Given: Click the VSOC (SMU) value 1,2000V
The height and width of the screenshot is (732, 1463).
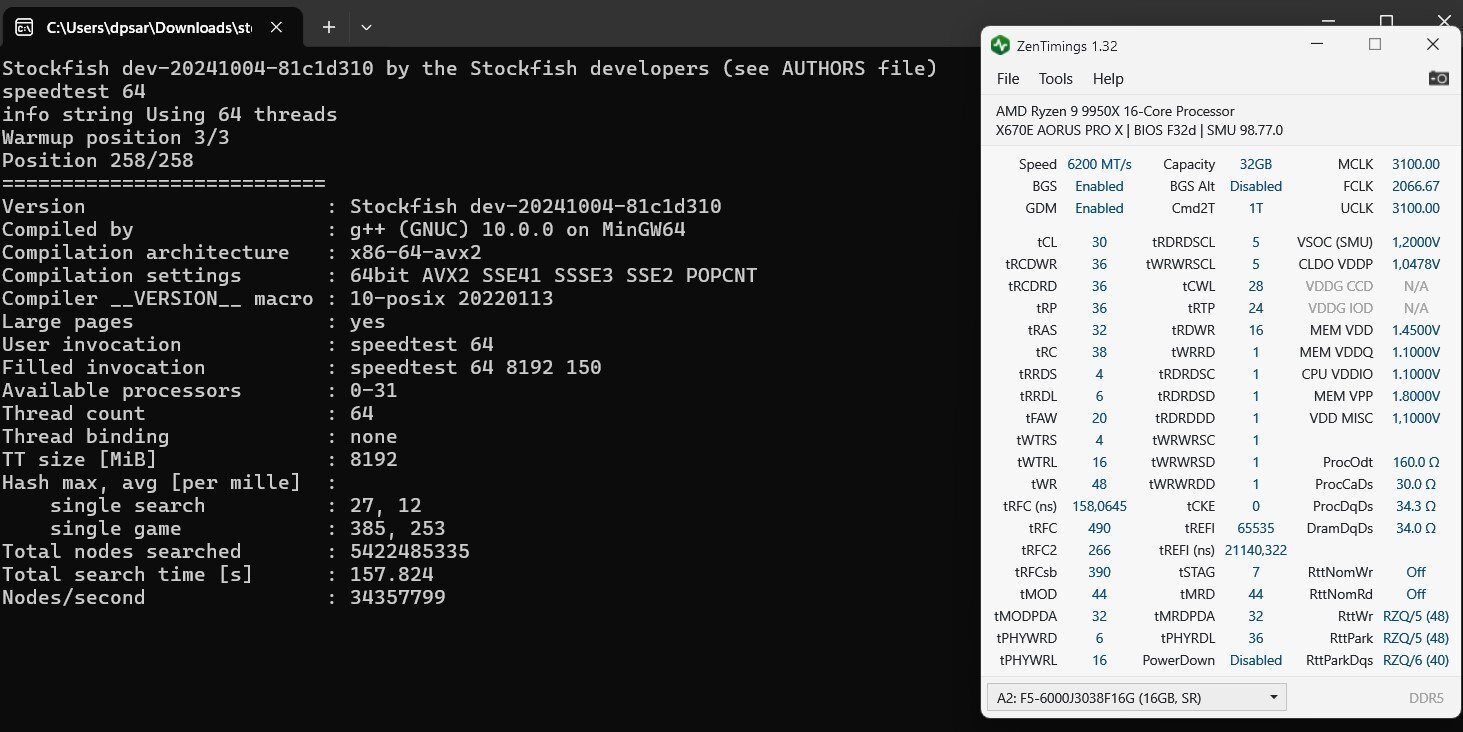Looking at the screenshot, I should pyautogui.click(x=1415, y=242).
